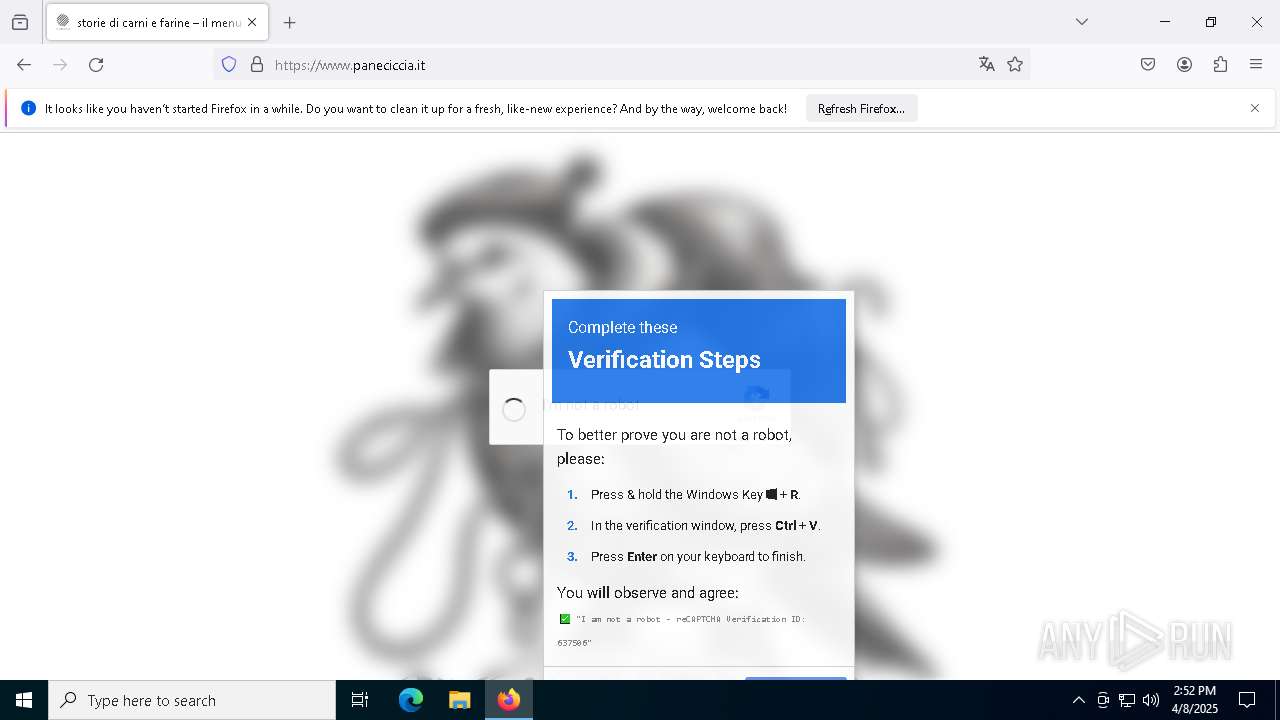Viewport: 1280px width, 720px height.
Task: Click the I'm not a robot spinner checkbox
Action: [514, 409]
